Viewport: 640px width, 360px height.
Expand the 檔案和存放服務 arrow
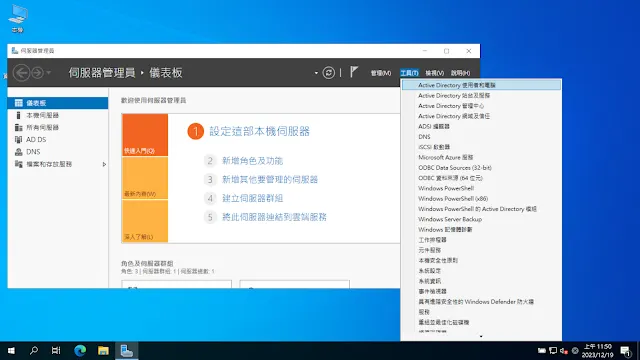(x=104, y=164)
